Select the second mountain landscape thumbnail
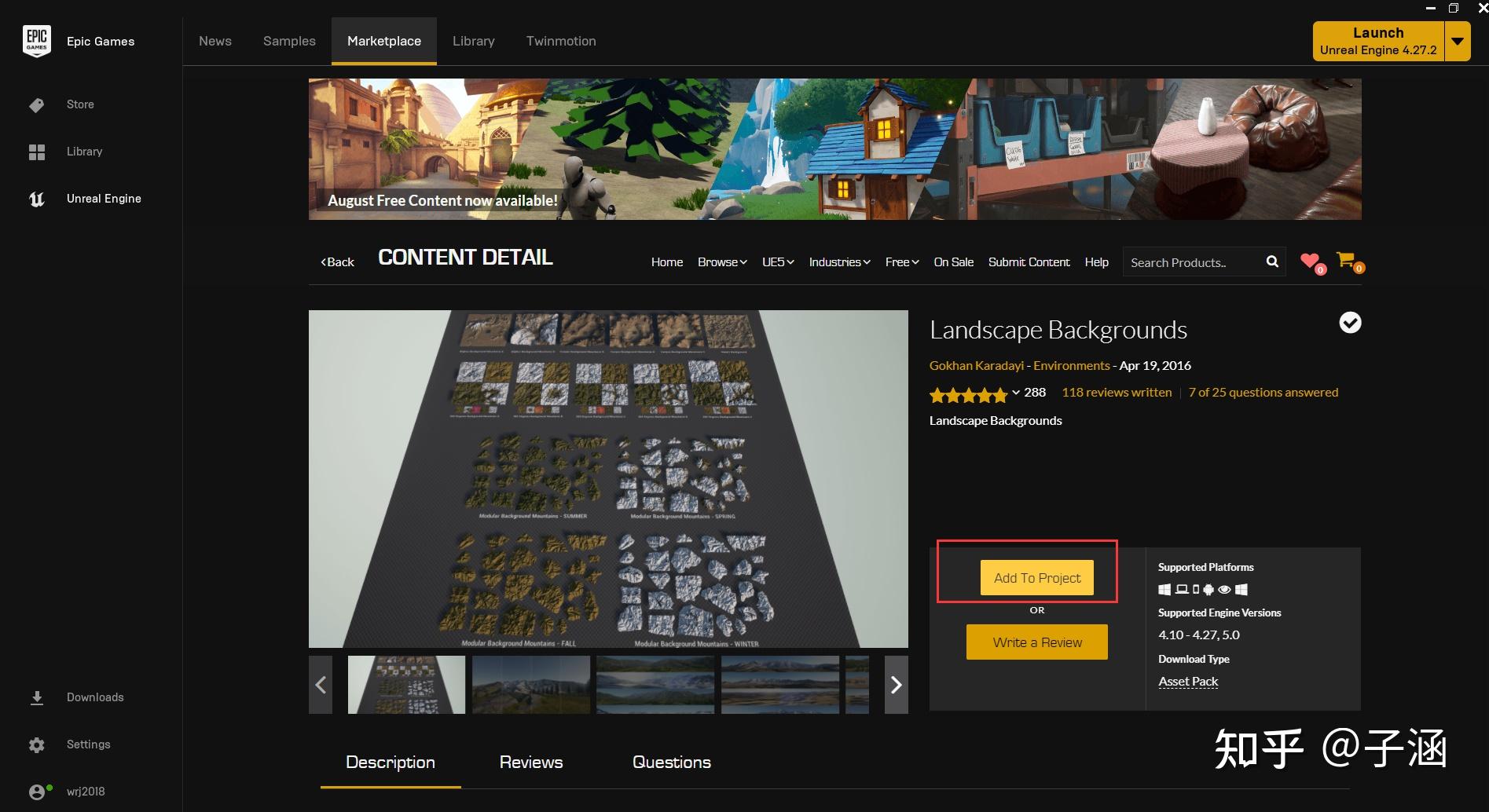The image size is (1489, 812). (x=531, y=685)
